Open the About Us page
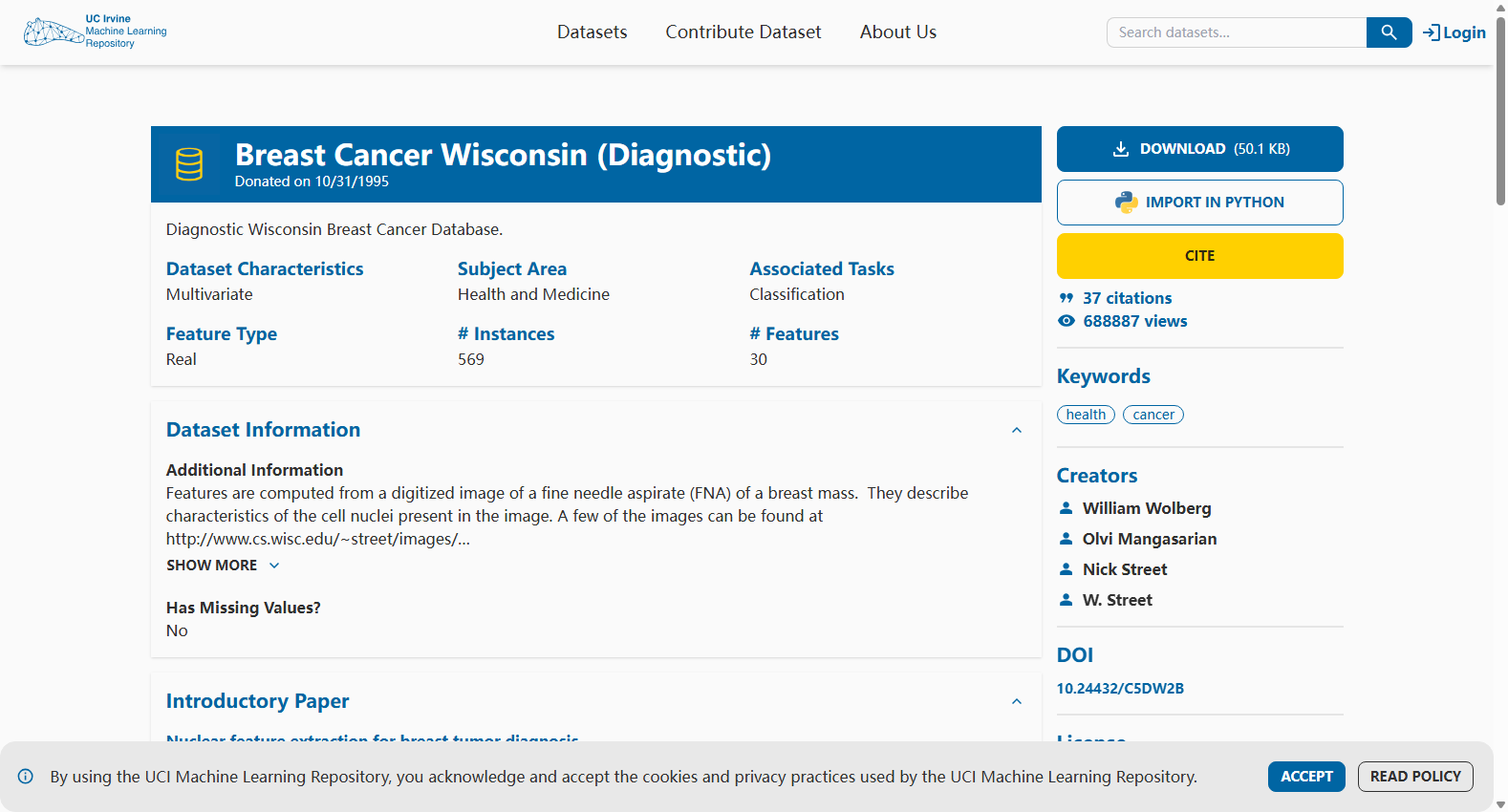 [x=898, y=32]
